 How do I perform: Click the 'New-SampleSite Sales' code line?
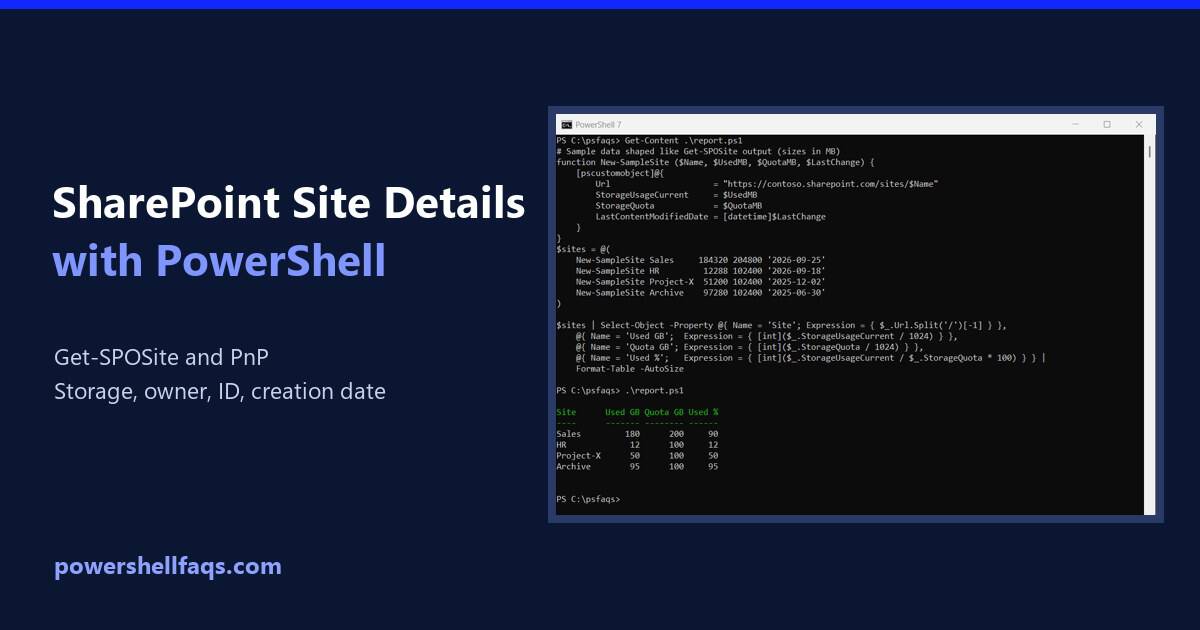(700, 259)
